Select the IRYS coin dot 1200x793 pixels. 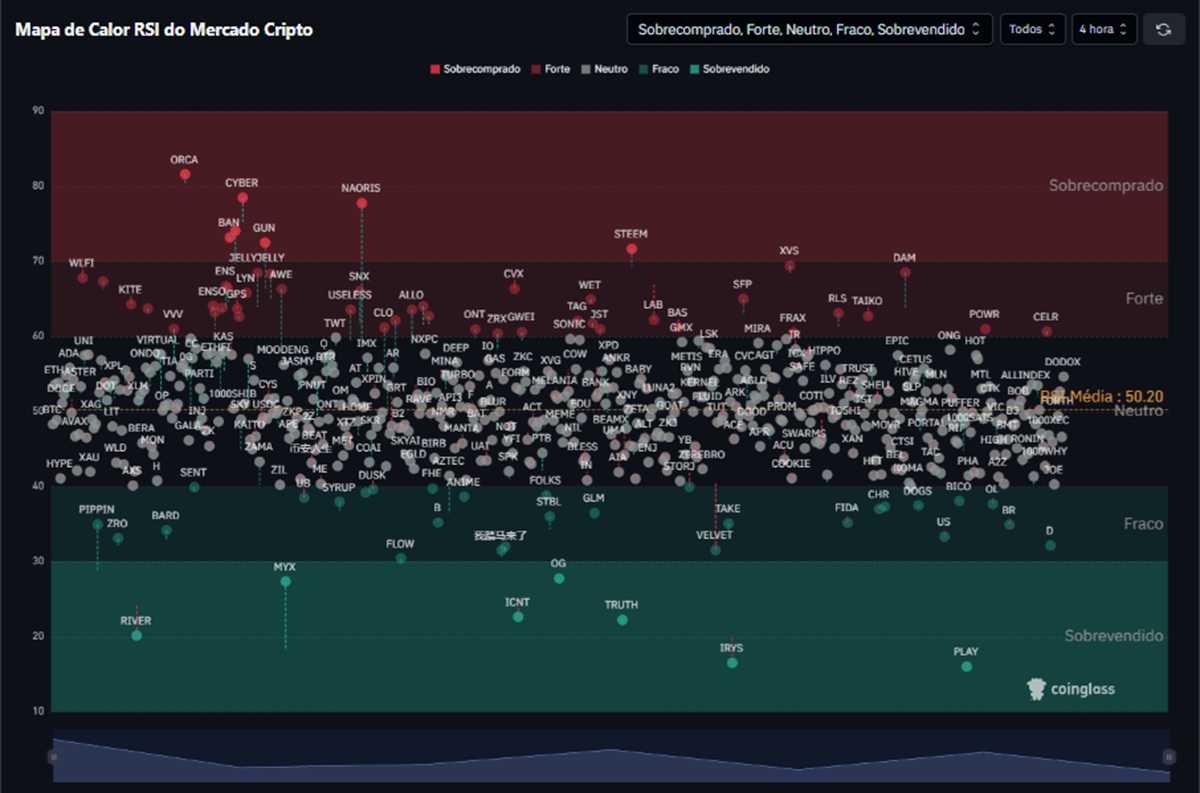coord(732,663)
